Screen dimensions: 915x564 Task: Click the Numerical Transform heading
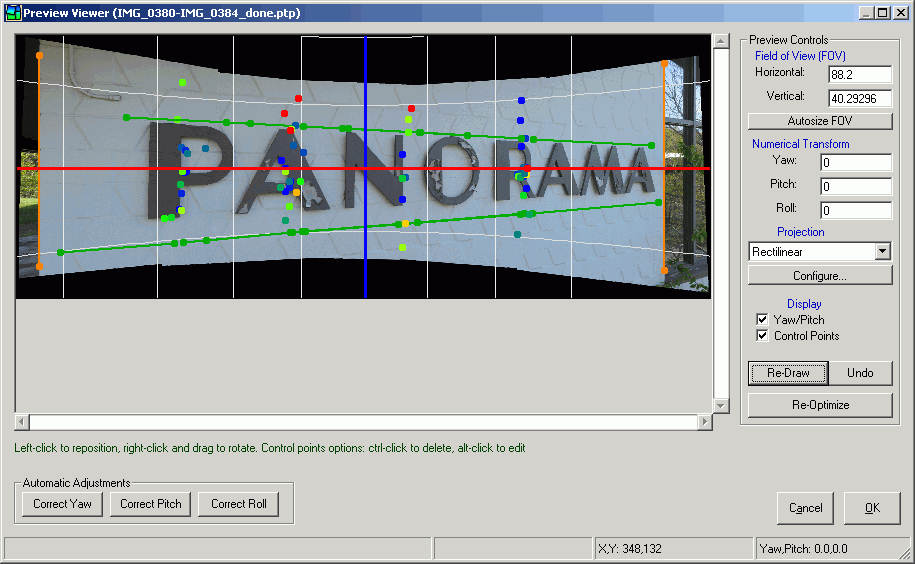coord(800,143)
